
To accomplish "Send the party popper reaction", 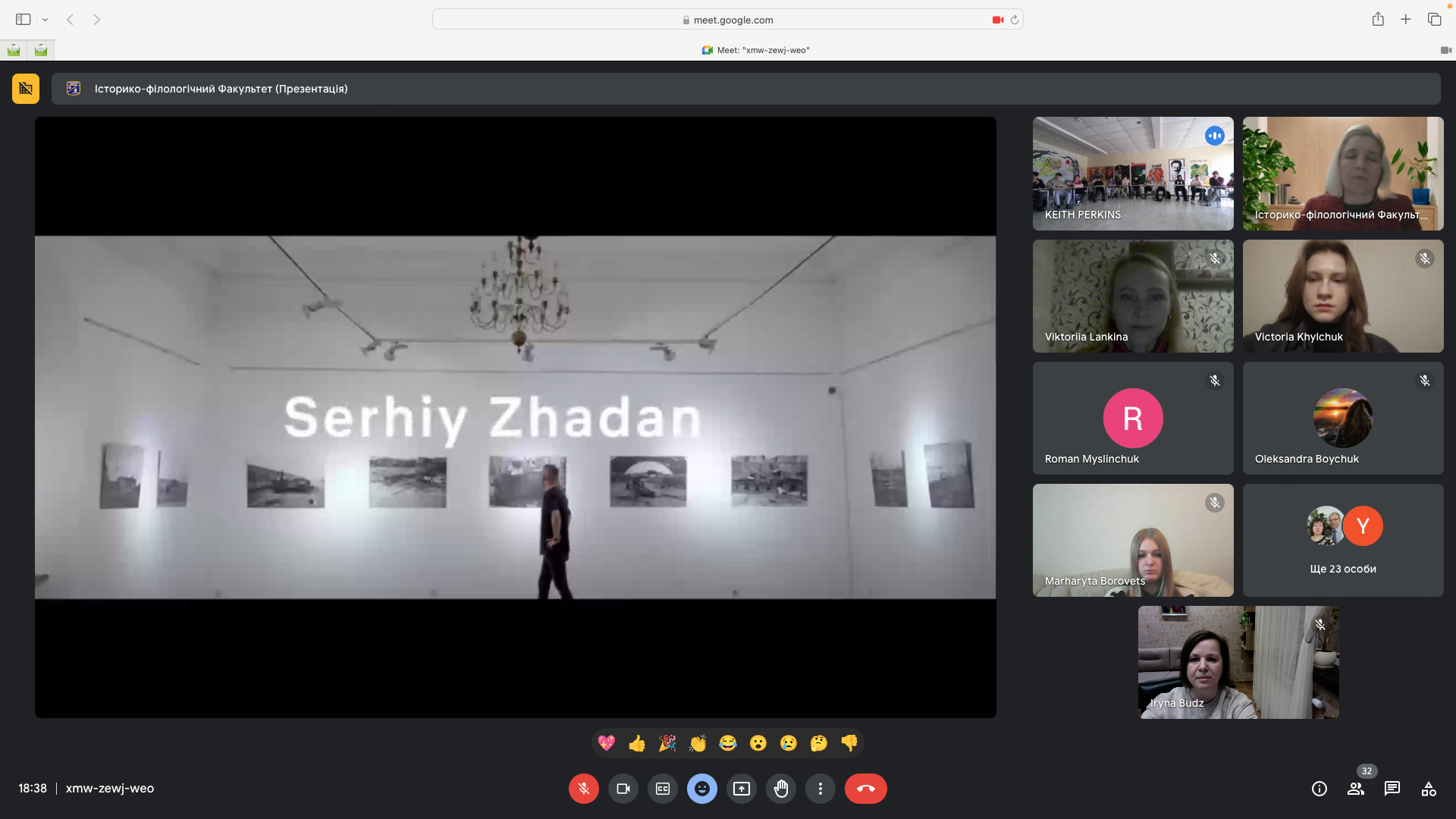I will click(667, 743).
